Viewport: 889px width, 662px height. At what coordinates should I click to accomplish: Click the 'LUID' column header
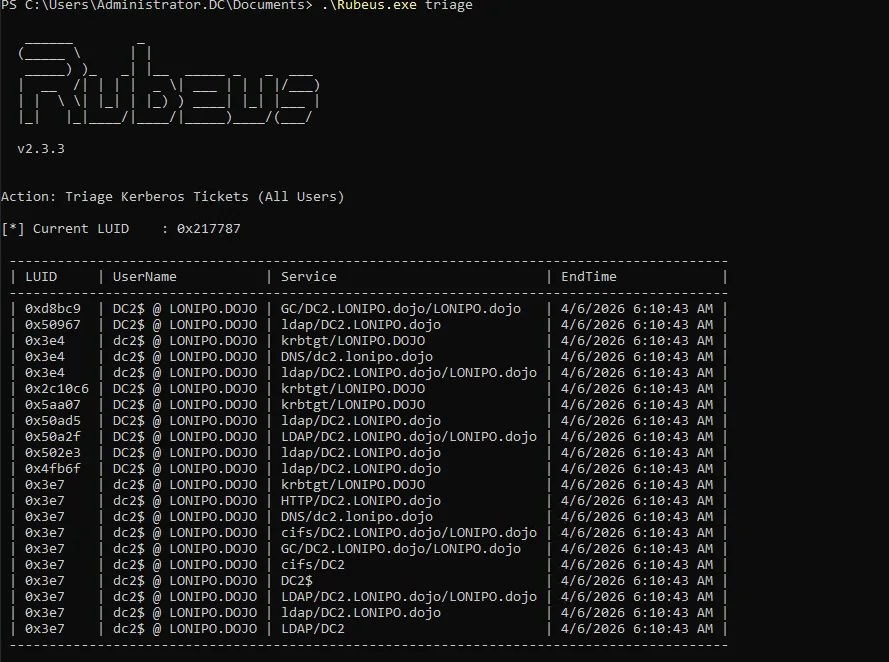(x=41, y=277)
